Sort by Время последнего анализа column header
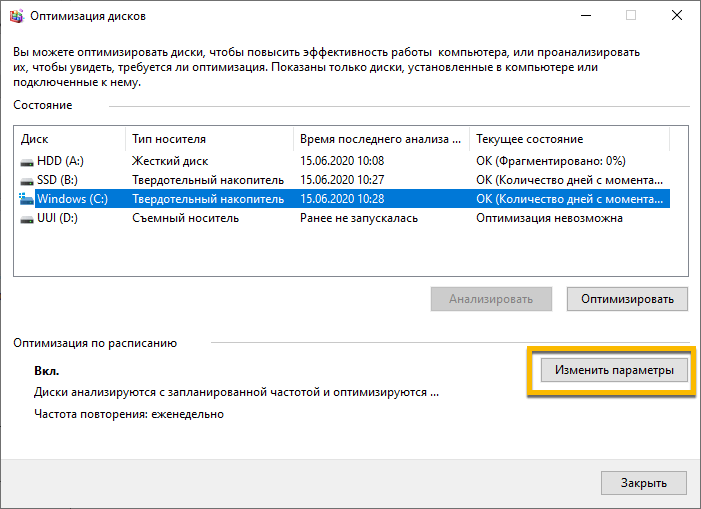Screen dimensions: 701x509 [x=380, y=139]
